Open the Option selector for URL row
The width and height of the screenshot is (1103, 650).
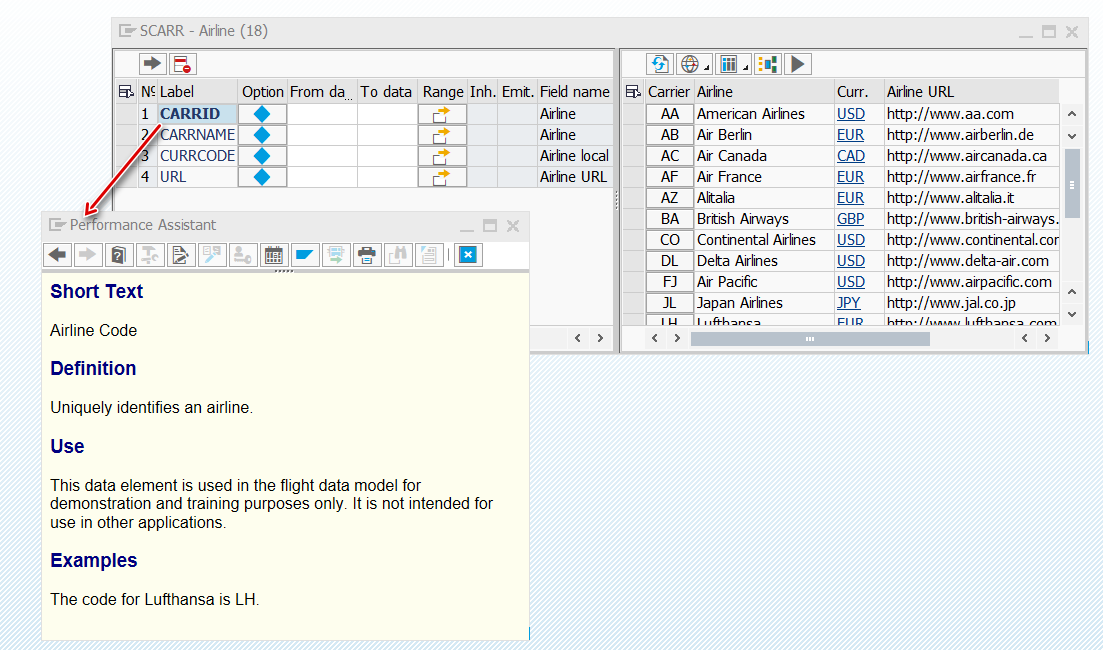click(262, 177)
